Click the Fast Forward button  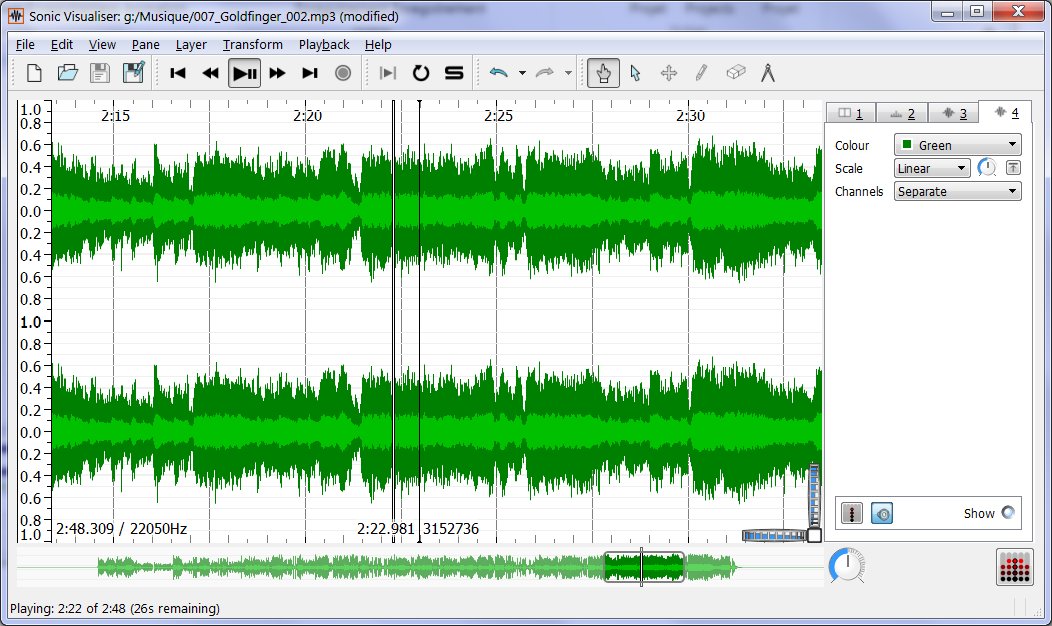coord(277,73)
